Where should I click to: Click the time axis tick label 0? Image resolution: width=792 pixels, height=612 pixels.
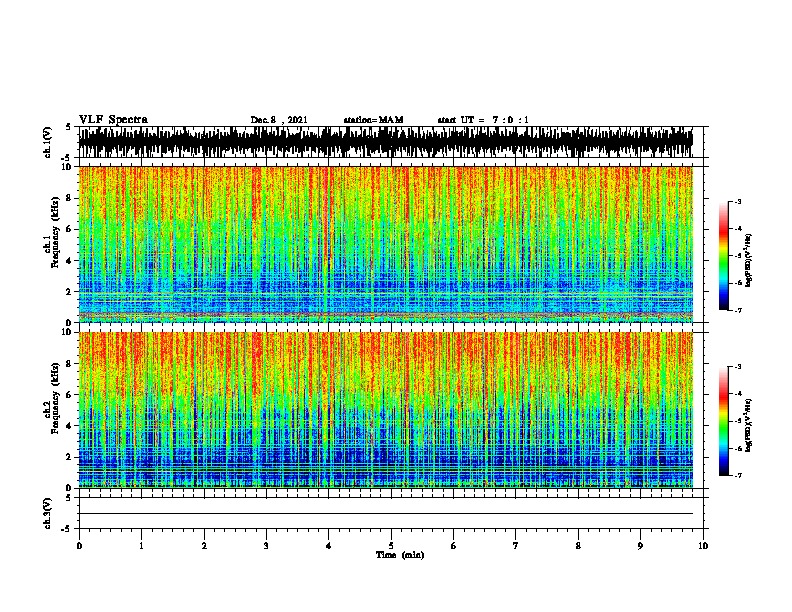pyautogui.click(x=79, y=546)
